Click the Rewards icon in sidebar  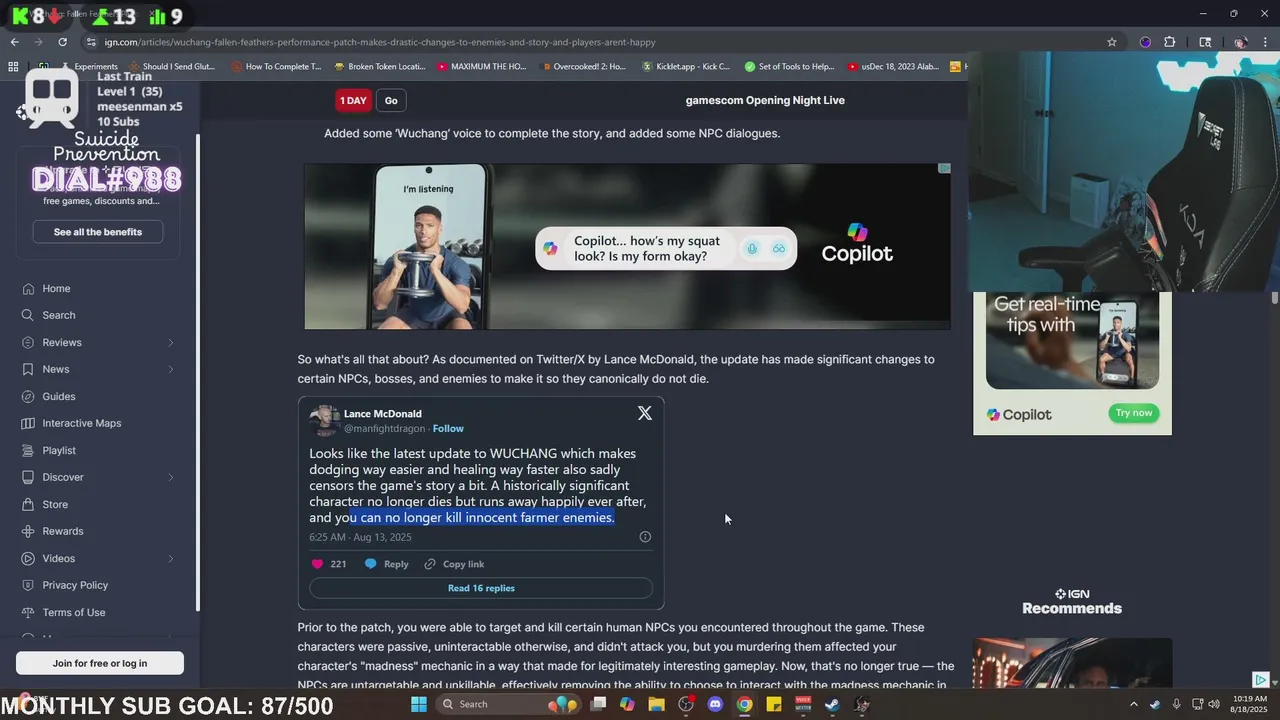pos(28,531)
